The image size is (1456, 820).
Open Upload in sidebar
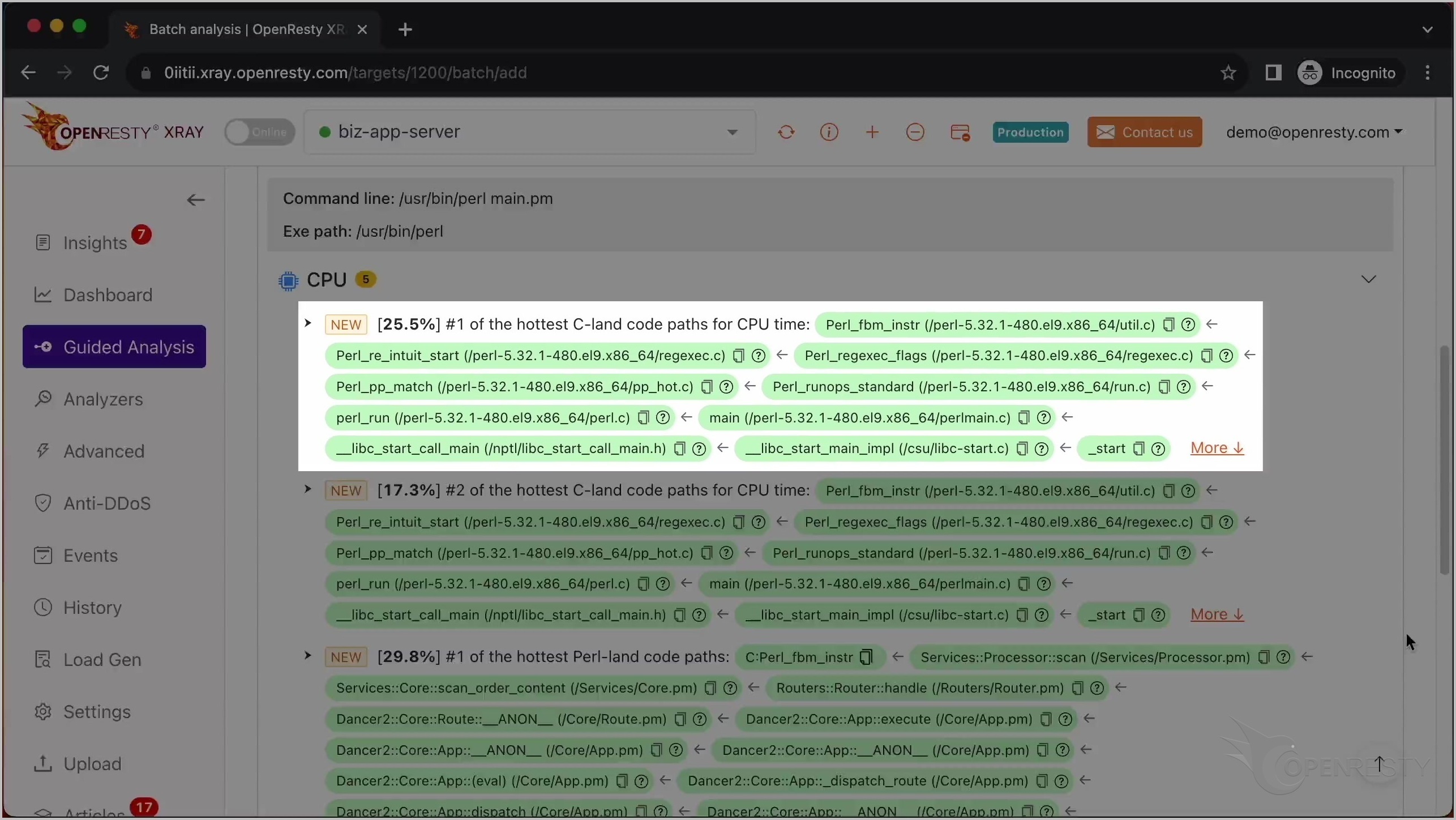pyautogui.click(x=79, y=763)
